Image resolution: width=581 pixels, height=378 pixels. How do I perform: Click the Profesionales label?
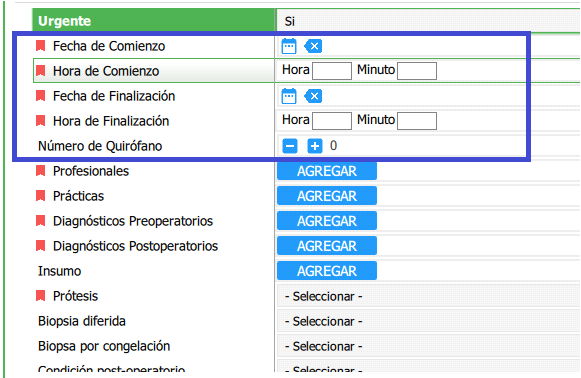pos(91,171)
